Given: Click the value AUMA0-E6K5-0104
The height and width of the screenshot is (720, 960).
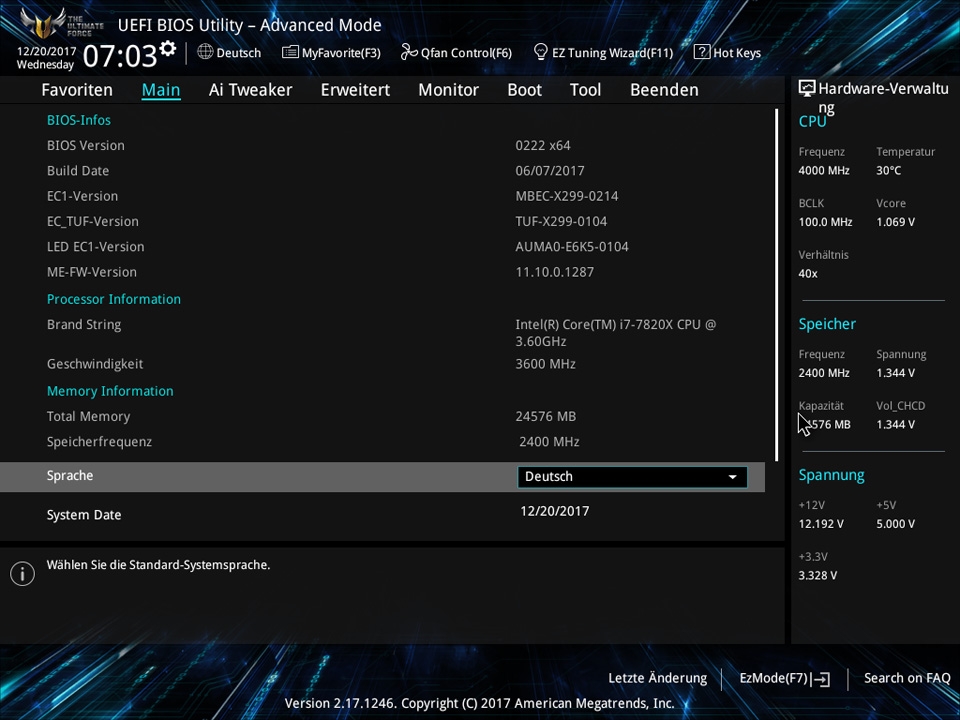Looking at the screenshot, I should click(x=572, y=247).
